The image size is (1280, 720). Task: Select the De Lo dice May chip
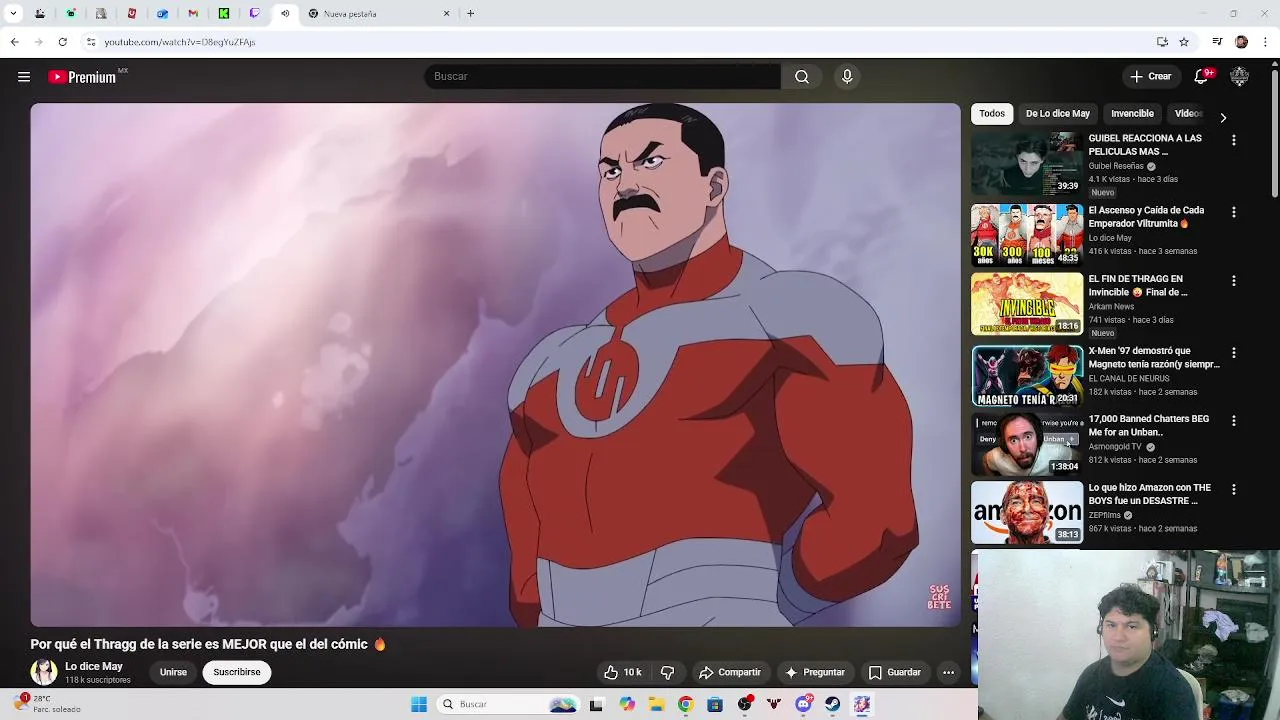pyautogui.click(x=1057, y=114)
